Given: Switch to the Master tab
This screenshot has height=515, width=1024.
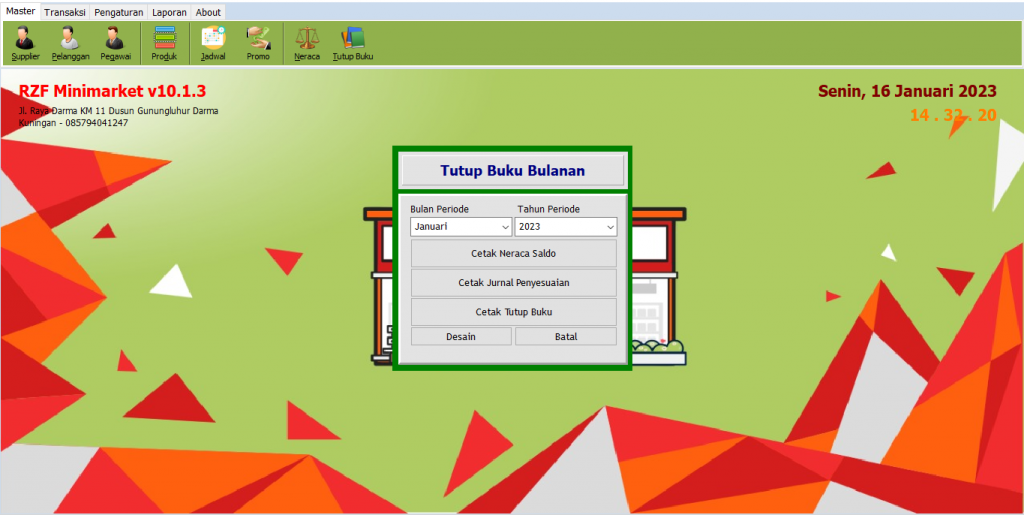Looking at the screenshot, I should (x=20, y=11).
